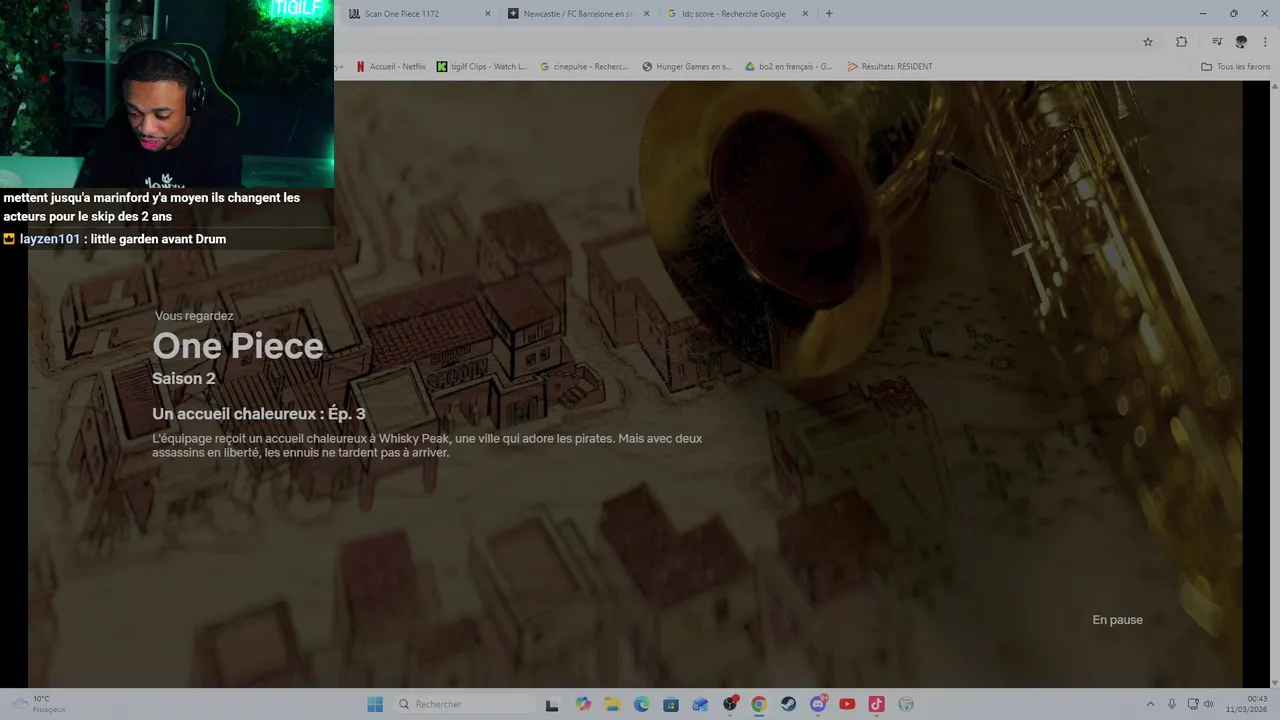Bookmark this page with the star icon
Viewport: 1280px width, 720px height.
1148,42
